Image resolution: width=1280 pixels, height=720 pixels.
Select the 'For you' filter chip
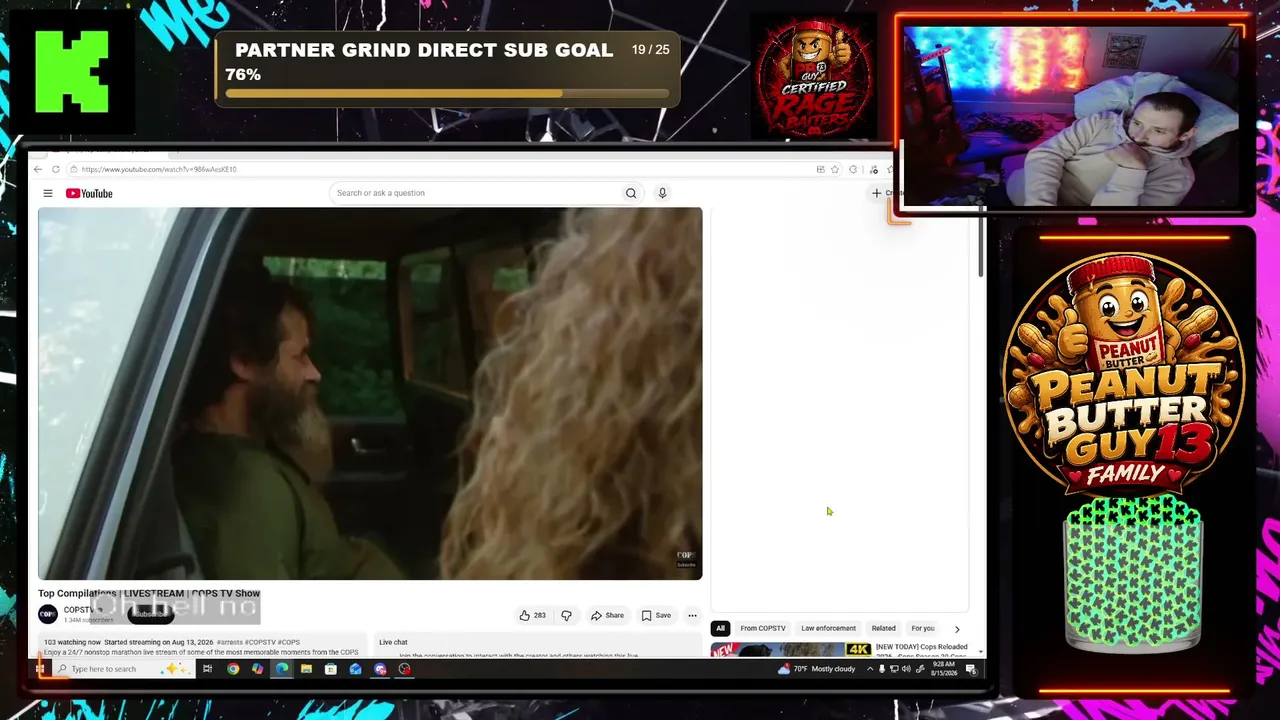pos(923,628)
